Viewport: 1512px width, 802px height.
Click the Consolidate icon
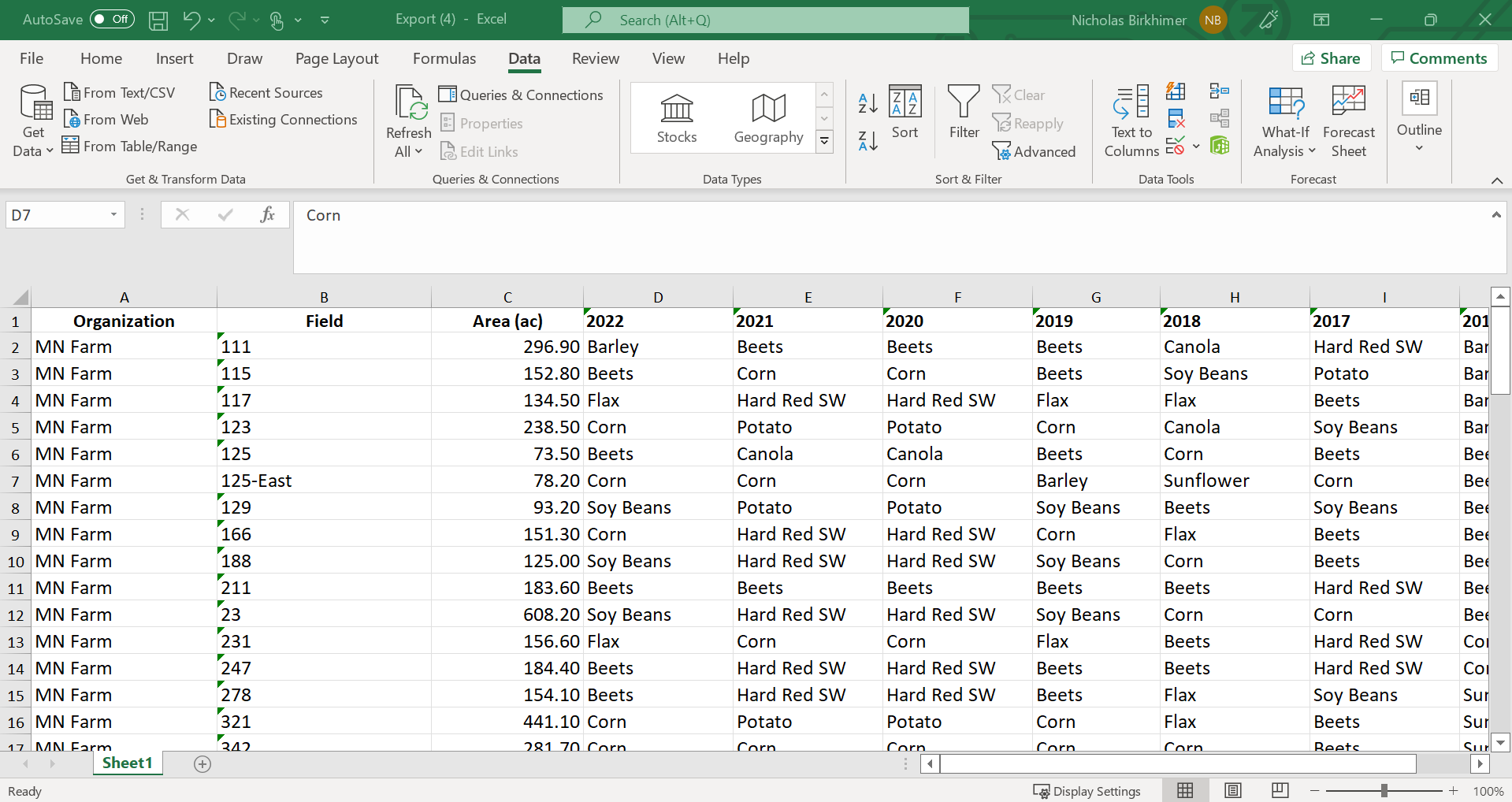[x=1220, y=91]
